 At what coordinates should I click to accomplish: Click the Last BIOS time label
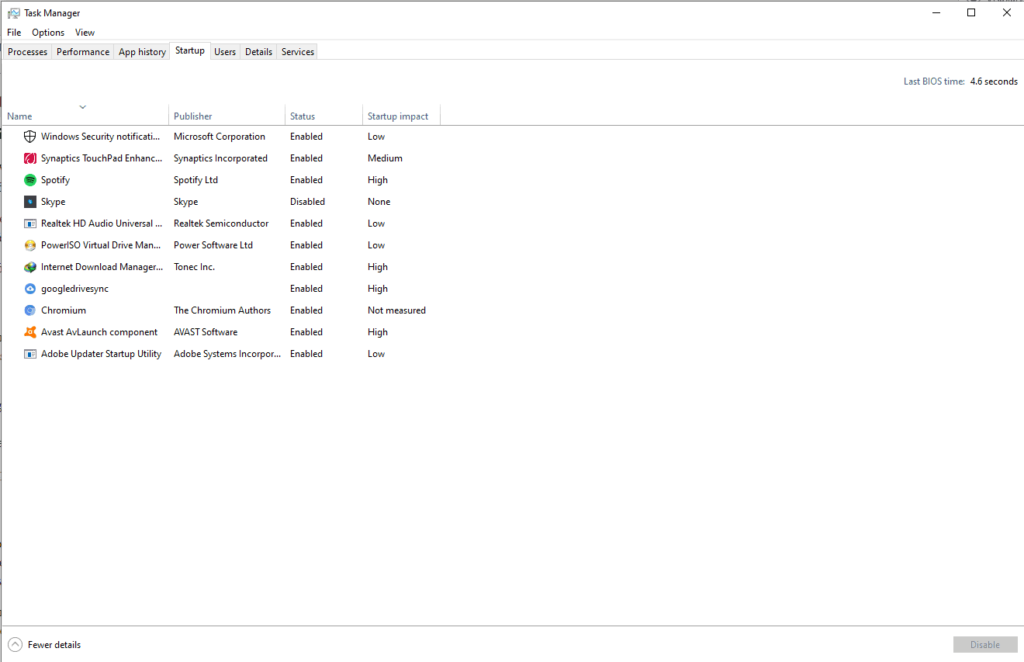click(x=934, y=82)
